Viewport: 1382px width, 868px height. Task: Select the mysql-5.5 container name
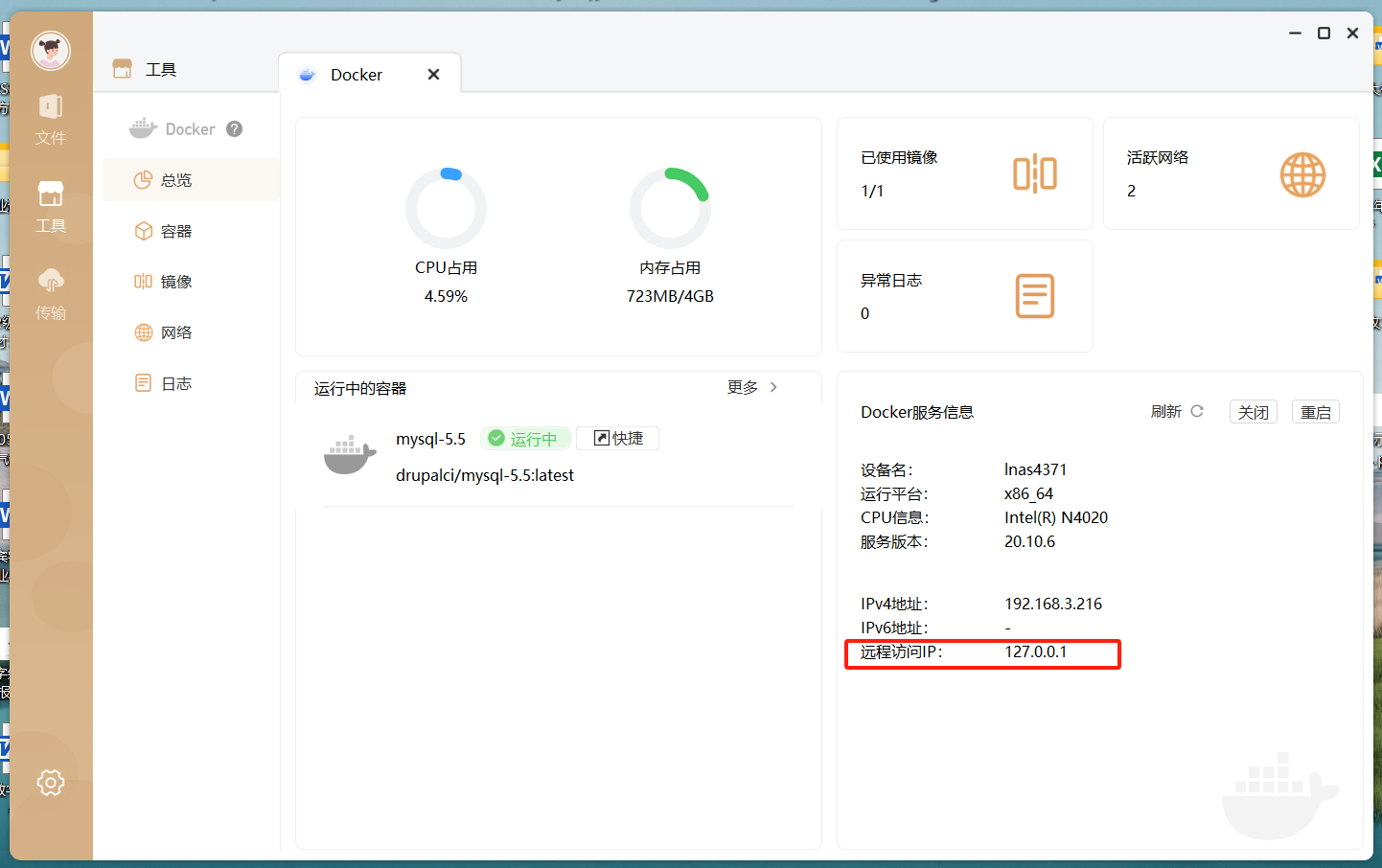point(430,439)
